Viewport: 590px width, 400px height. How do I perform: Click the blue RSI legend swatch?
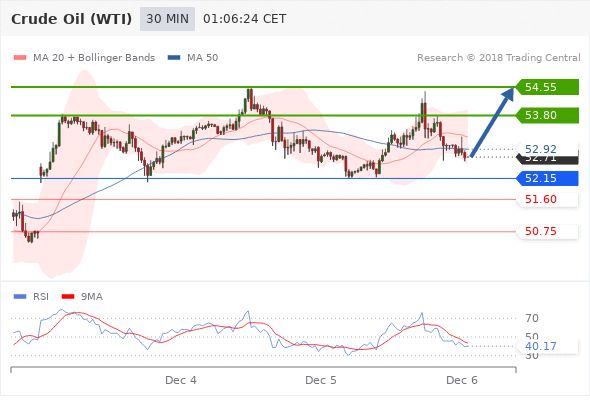(20, 297)
